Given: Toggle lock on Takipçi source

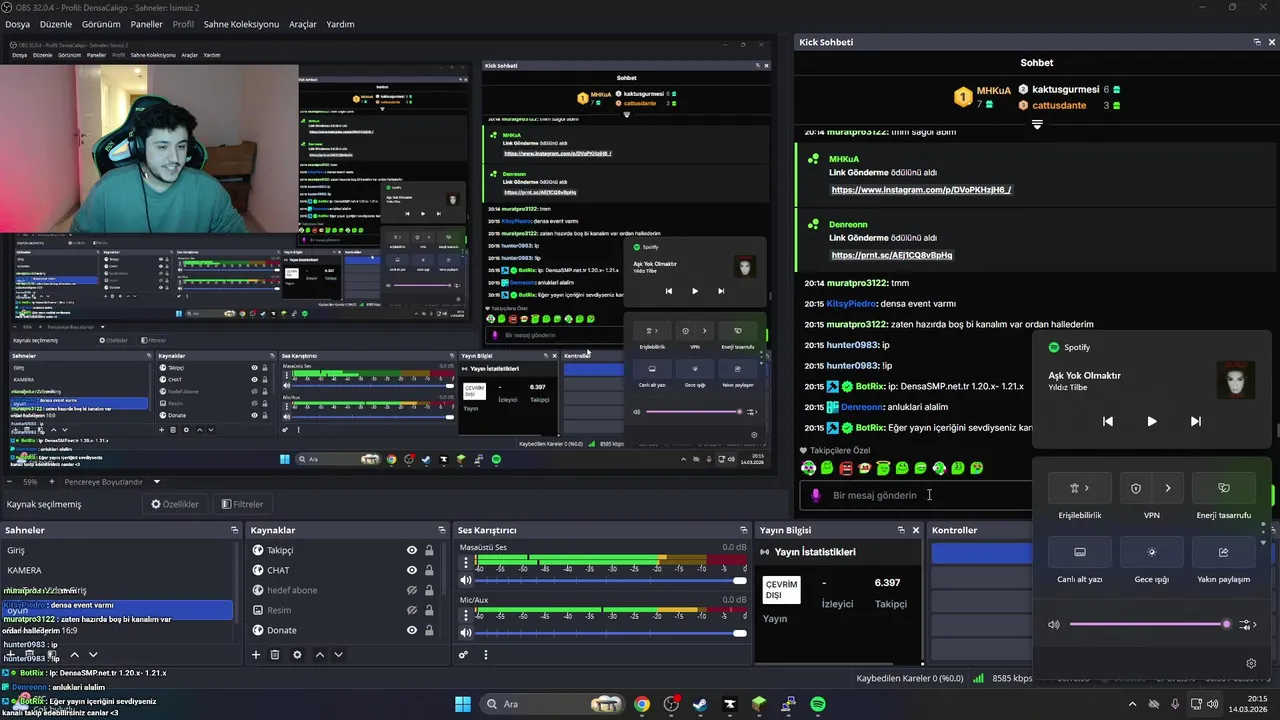Looking at the screenshot, I should tap(429, 550).
